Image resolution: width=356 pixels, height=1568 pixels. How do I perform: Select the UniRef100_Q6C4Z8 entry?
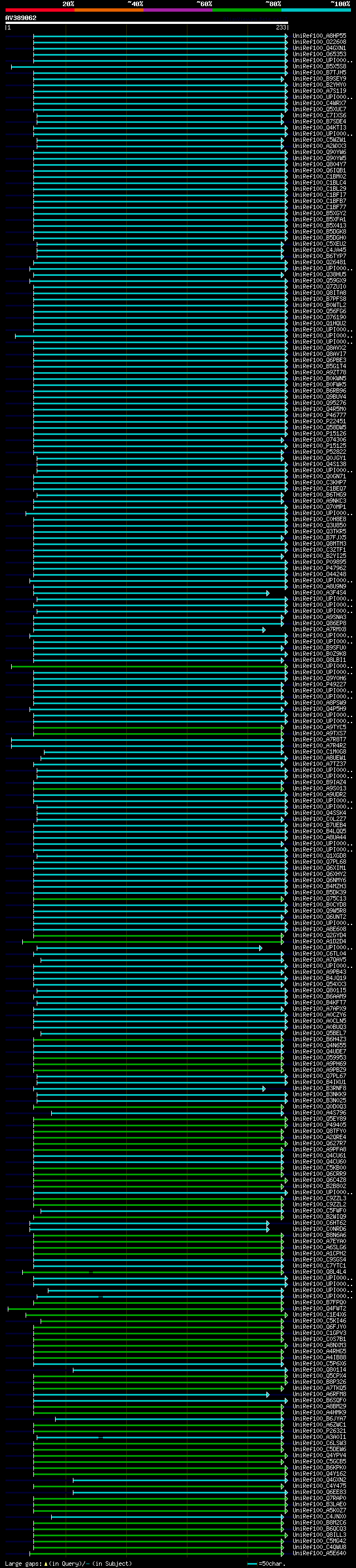[319, 1180]
